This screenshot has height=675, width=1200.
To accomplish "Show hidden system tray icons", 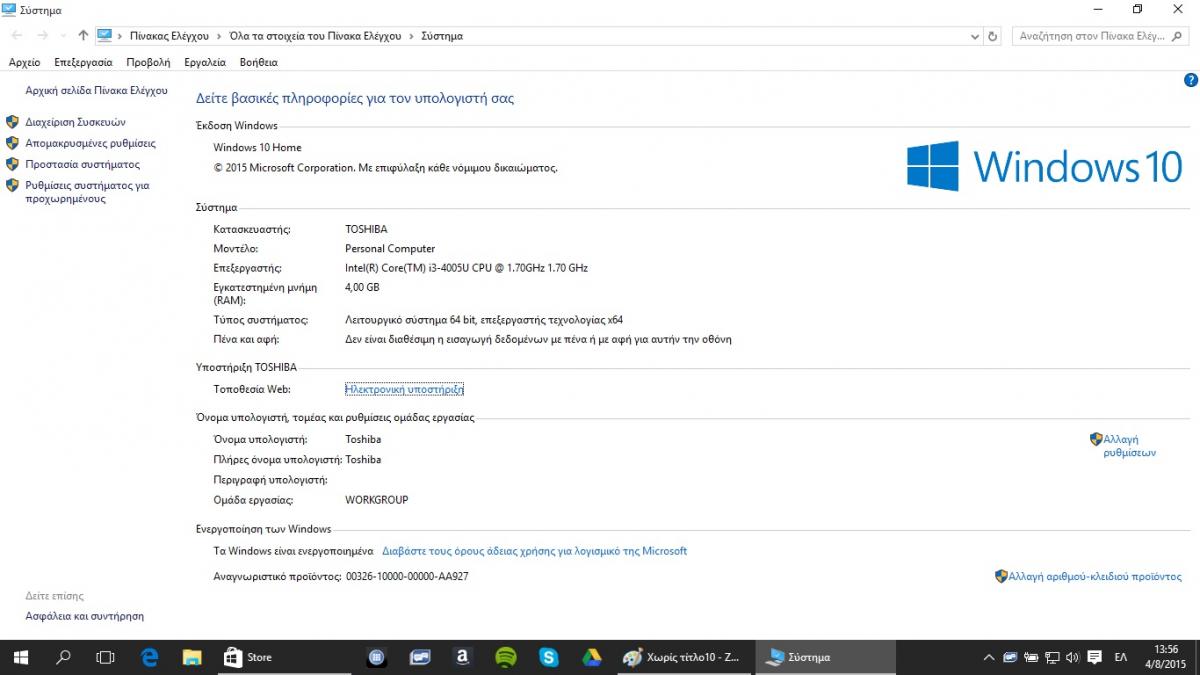I will click(x=989, y=657).
